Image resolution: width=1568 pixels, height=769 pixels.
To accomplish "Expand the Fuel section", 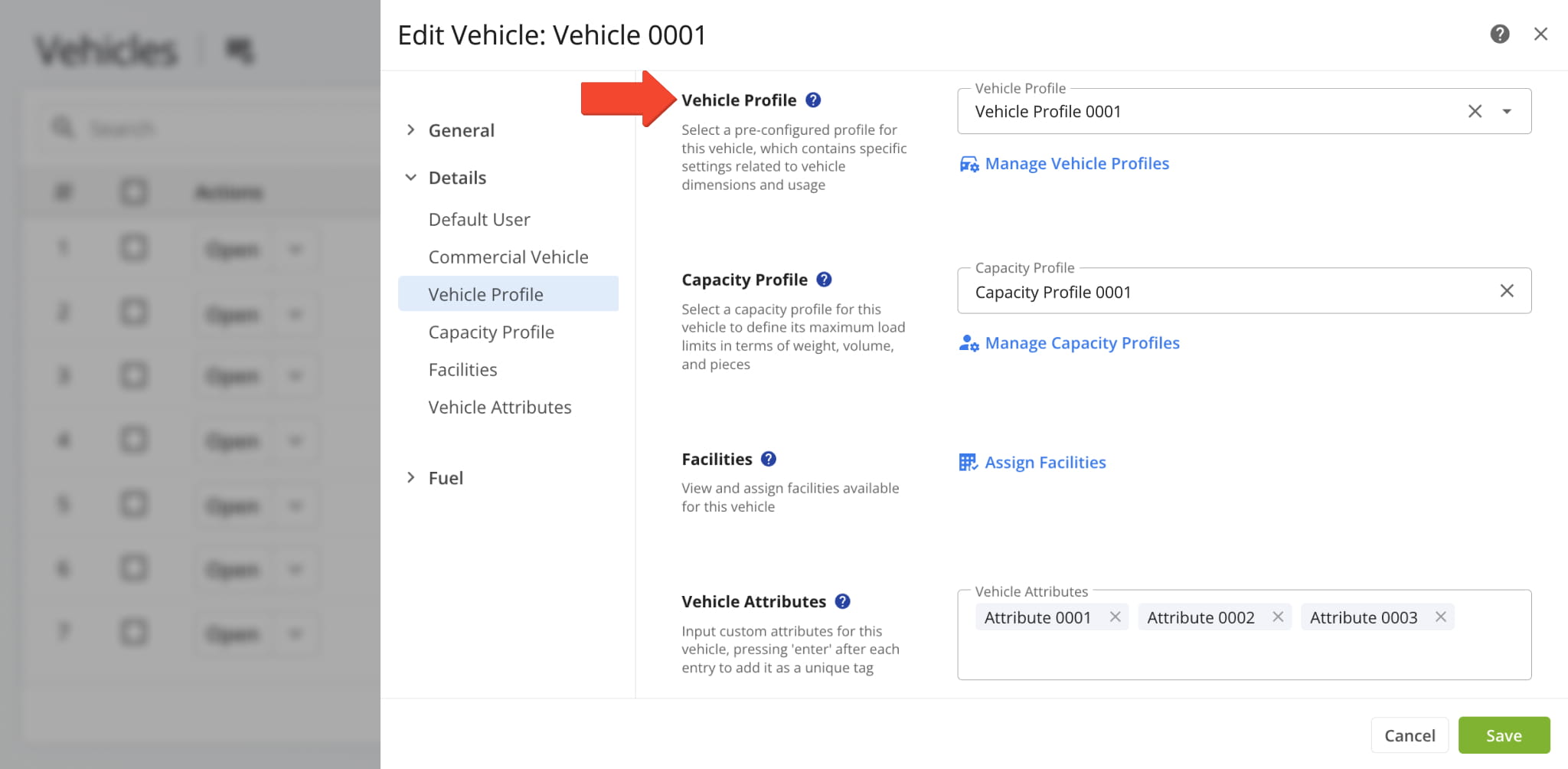I will point(411,478).
